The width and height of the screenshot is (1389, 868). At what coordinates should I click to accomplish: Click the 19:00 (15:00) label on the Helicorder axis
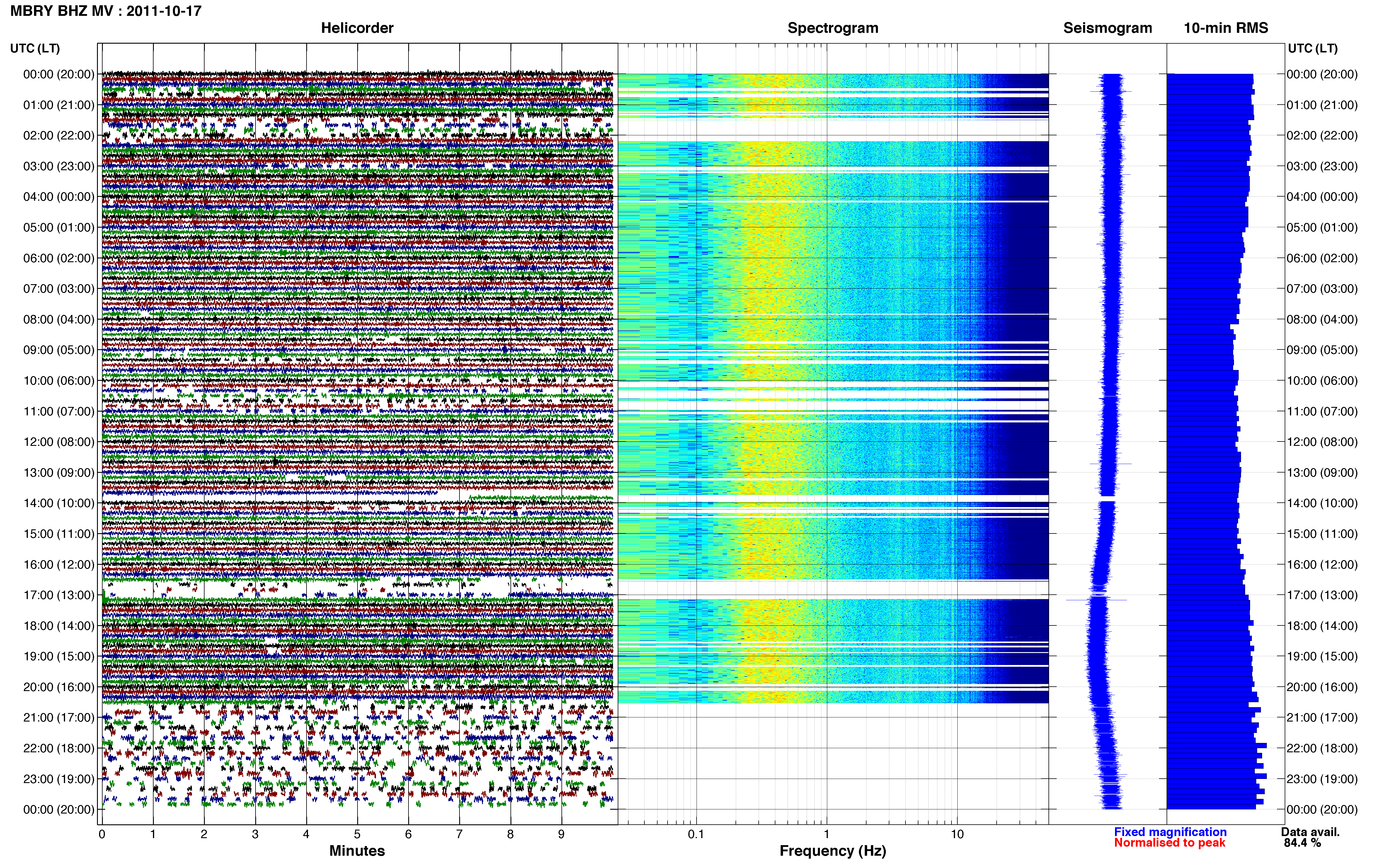pos(59,657)
